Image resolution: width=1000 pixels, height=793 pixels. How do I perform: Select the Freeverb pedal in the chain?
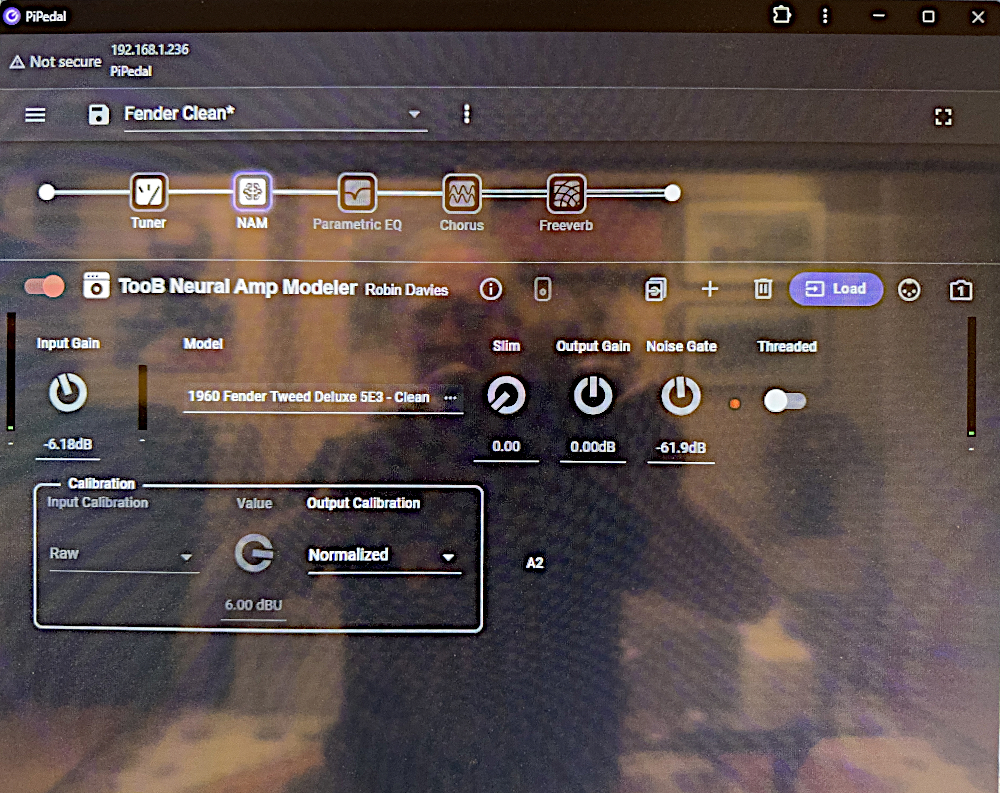tap(566, 193)
